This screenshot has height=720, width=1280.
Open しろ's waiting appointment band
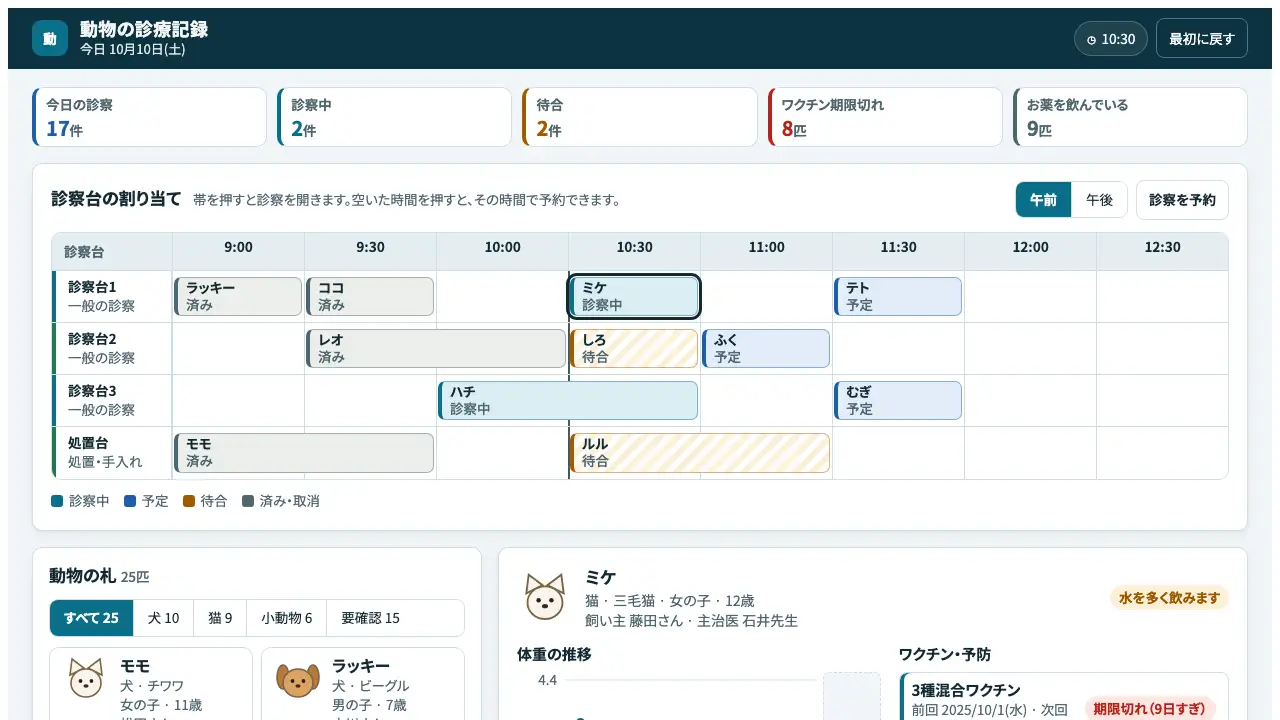(x=634, y=349)
